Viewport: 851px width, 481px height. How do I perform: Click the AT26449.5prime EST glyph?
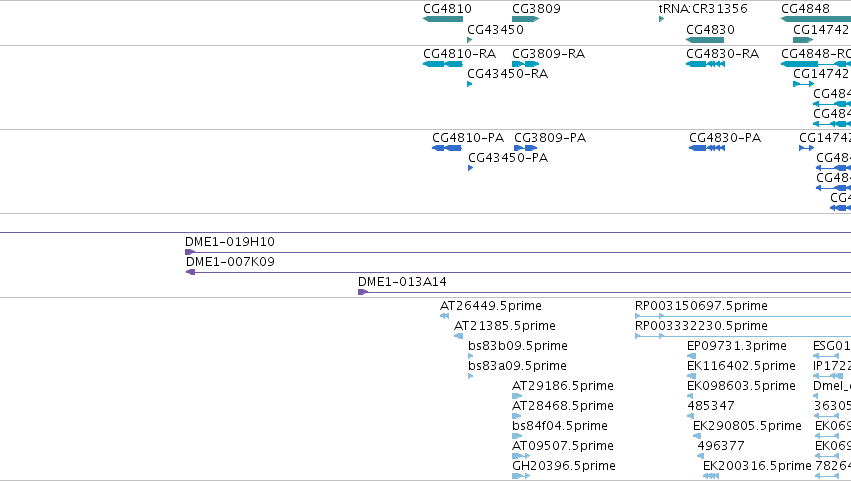[x=444, y=317]
